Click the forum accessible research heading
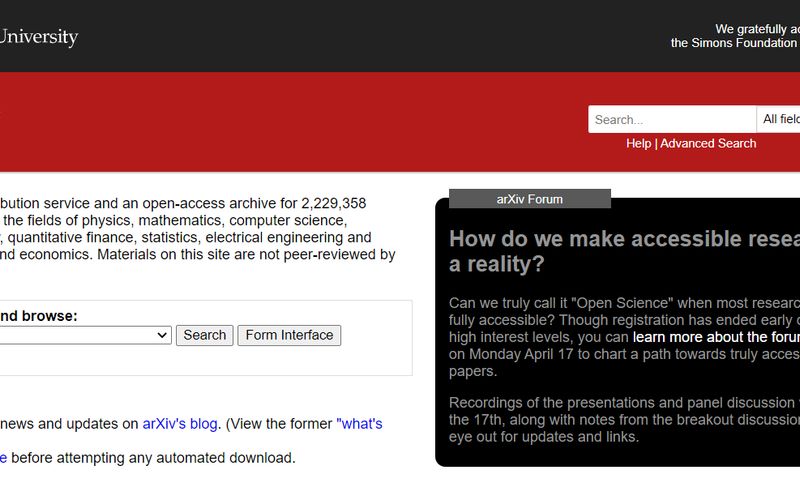Image resolution: width=800 pixels, height=500 pixels. pos(624,251)
